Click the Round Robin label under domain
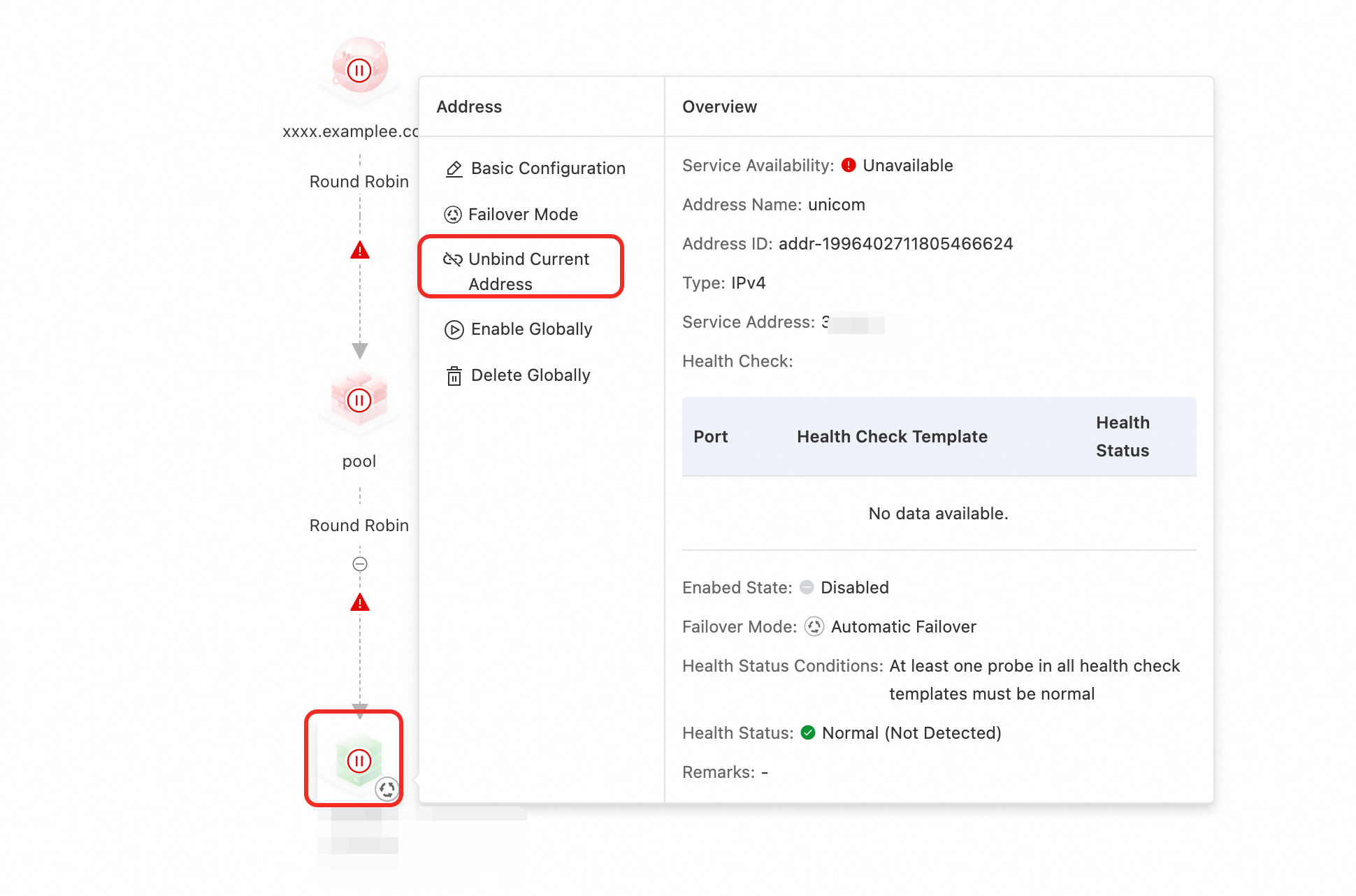 (359, 182)
